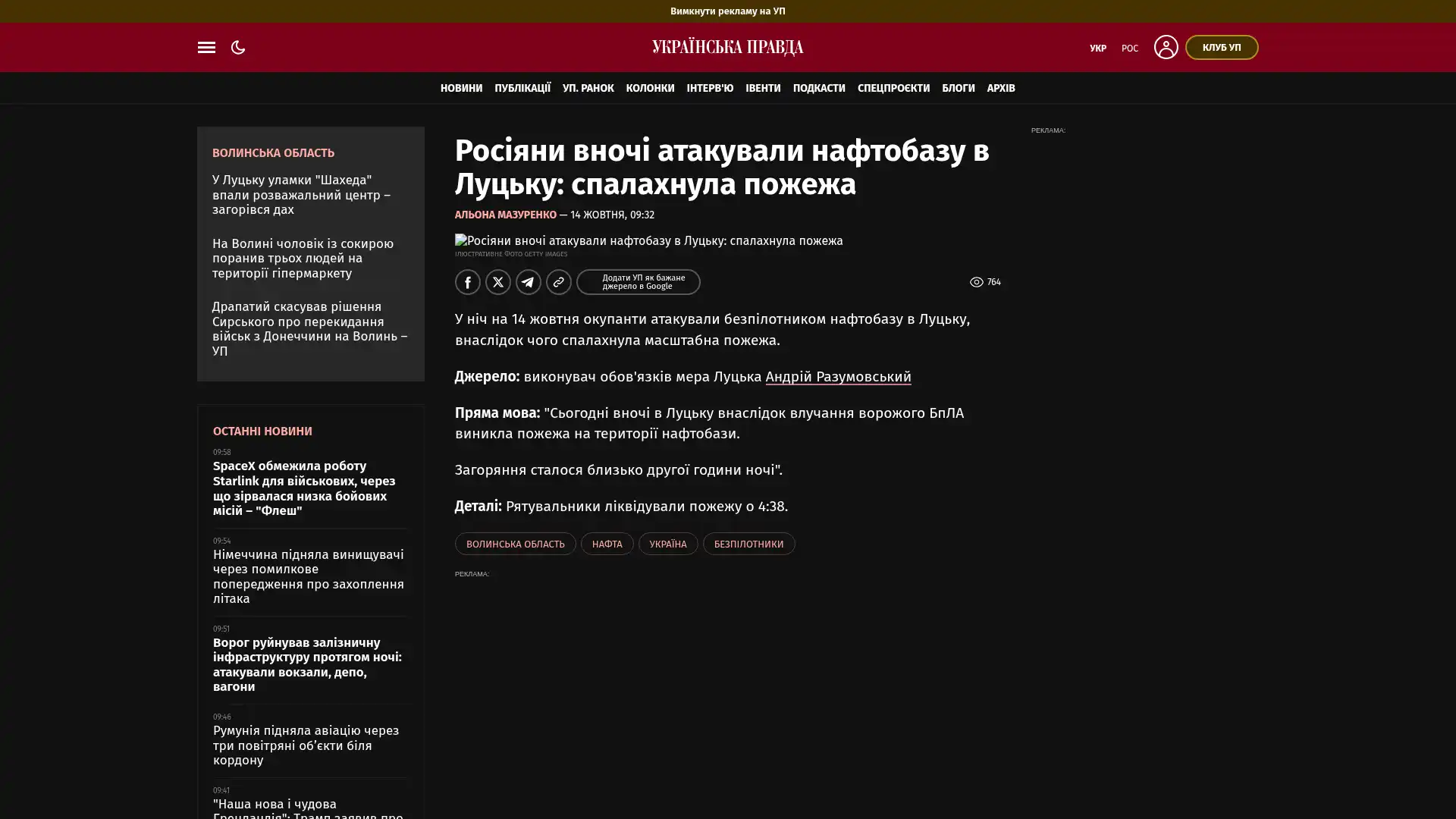Click the Українська правда logo

[728, 47]
